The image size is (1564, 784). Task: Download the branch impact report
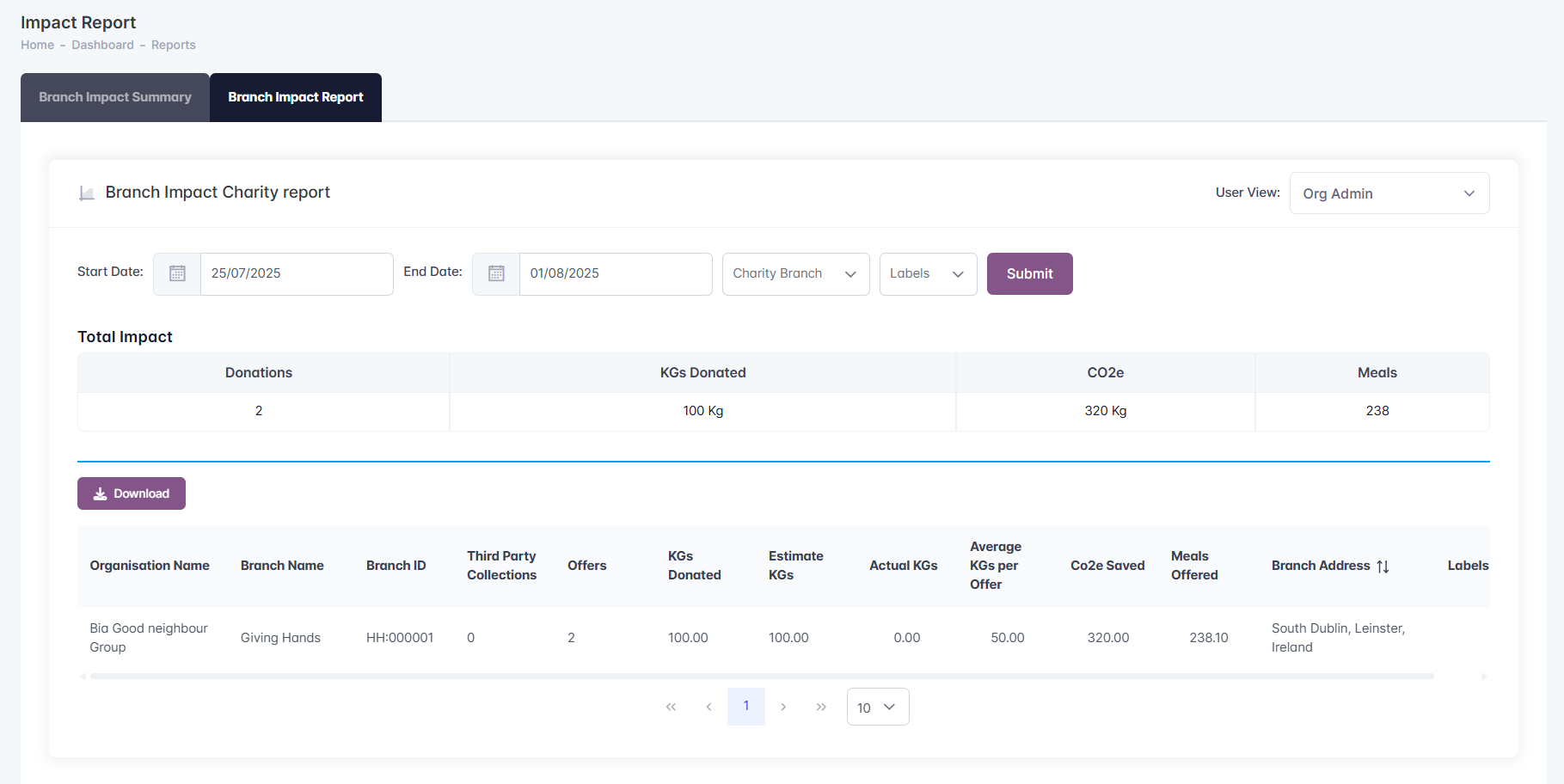(x=132, y=493)
